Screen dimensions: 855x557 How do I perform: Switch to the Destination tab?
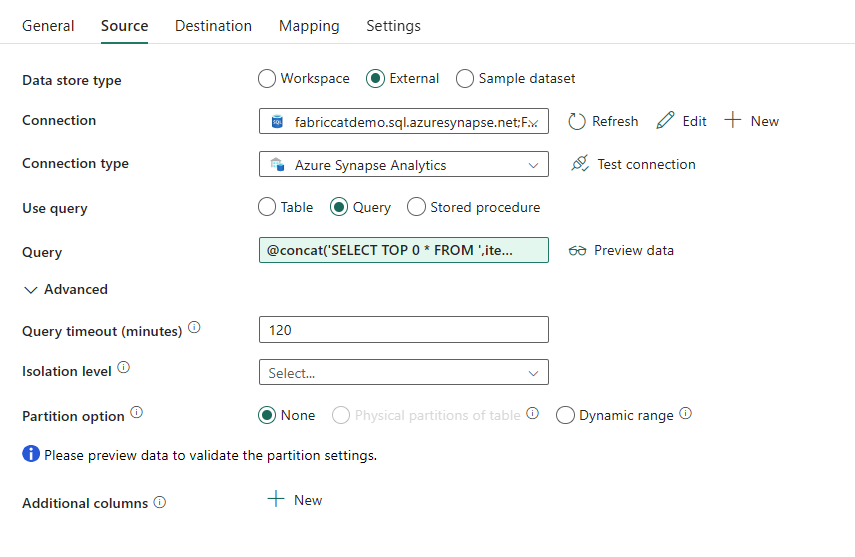pos(213,26)
